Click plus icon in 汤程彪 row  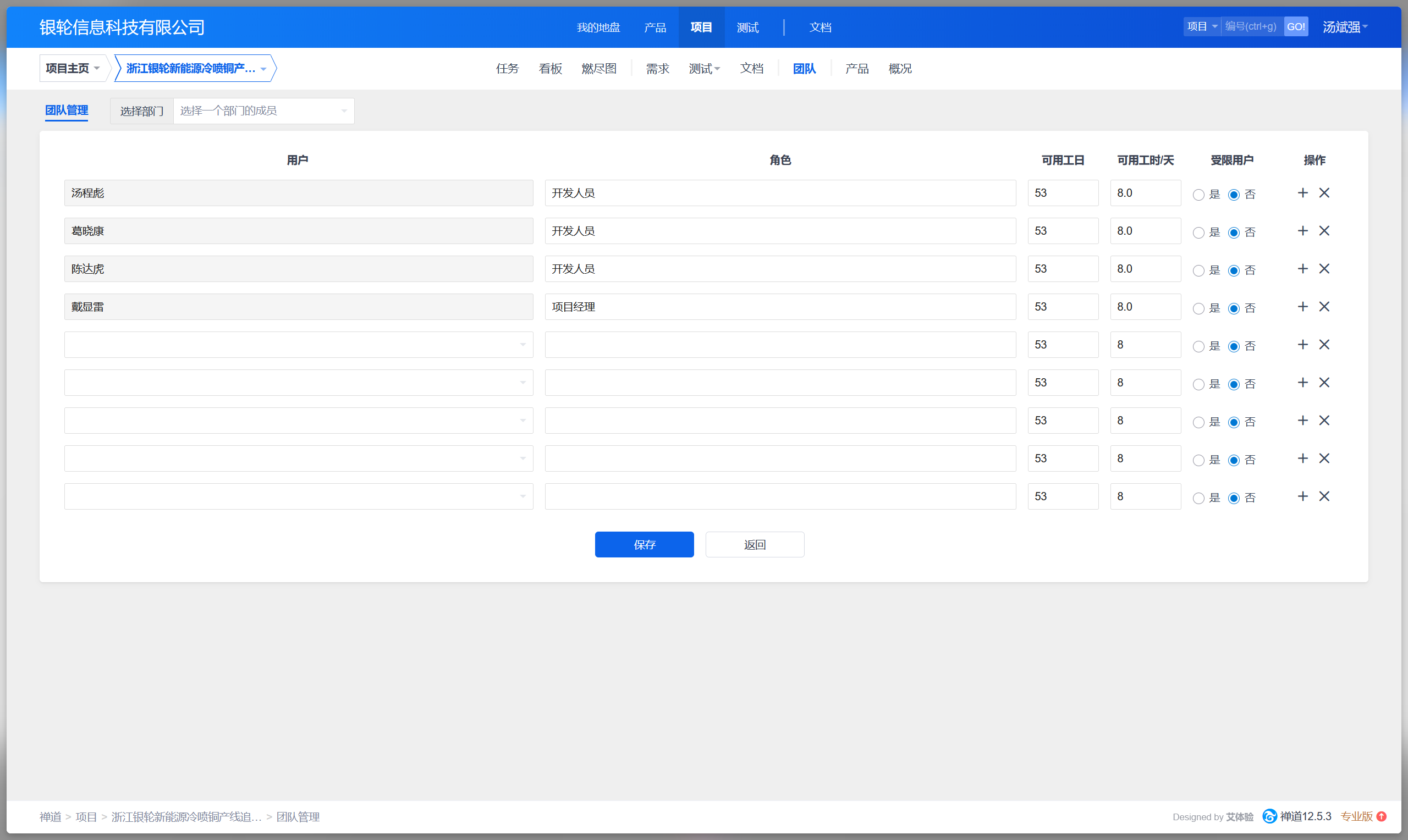point(1303,193)
